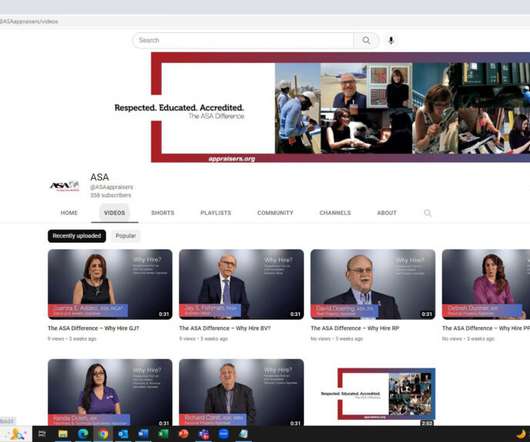Click the appraisers.org link on the channel banner
The height and width of the screenshot is (442, 530).
232,158
